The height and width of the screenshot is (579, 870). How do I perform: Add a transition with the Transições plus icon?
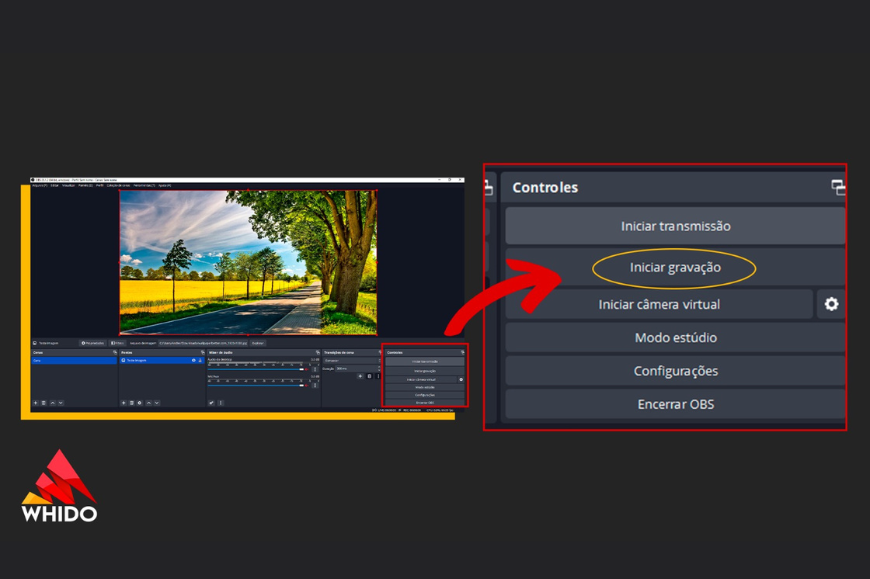click(360, 376)
